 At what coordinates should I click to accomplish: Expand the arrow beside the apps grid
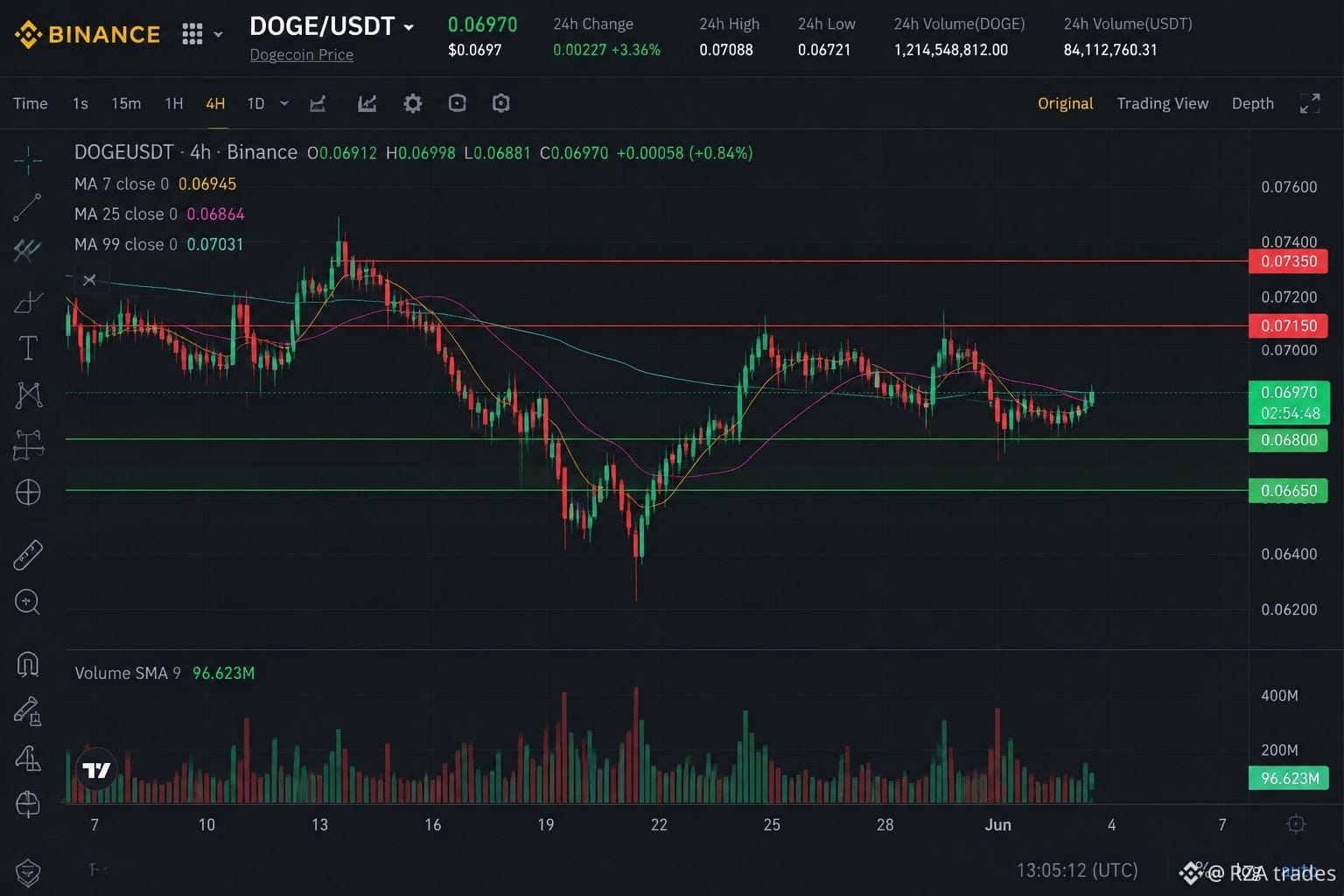coord(218,35)
